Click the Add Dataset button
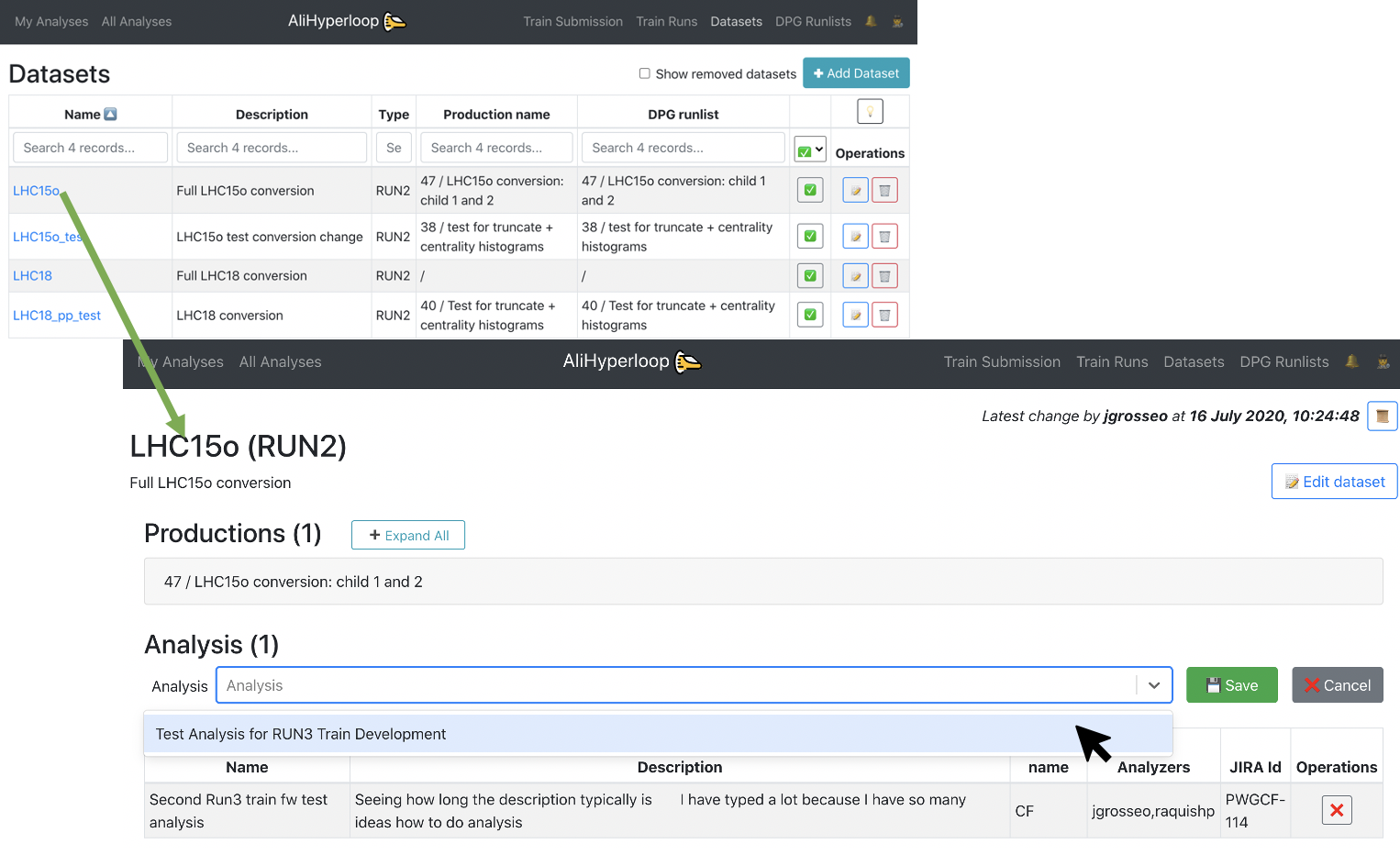Screen dimensions: 1400x855 point(856,73)
